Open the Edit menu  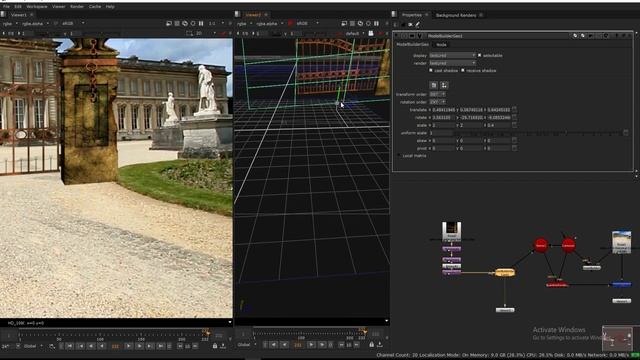coord(18,7)
